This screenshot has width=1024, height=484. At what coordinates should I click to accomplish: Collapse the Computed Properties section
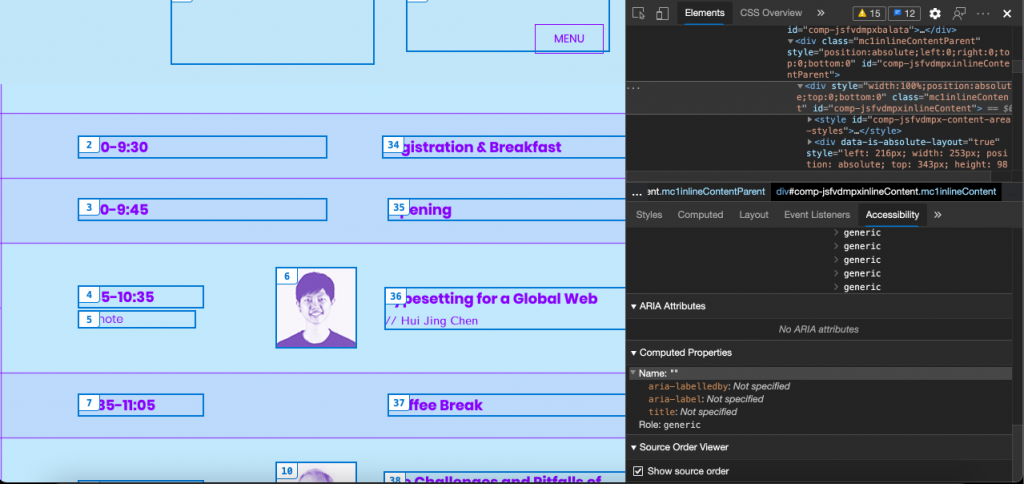pos(633,353)
